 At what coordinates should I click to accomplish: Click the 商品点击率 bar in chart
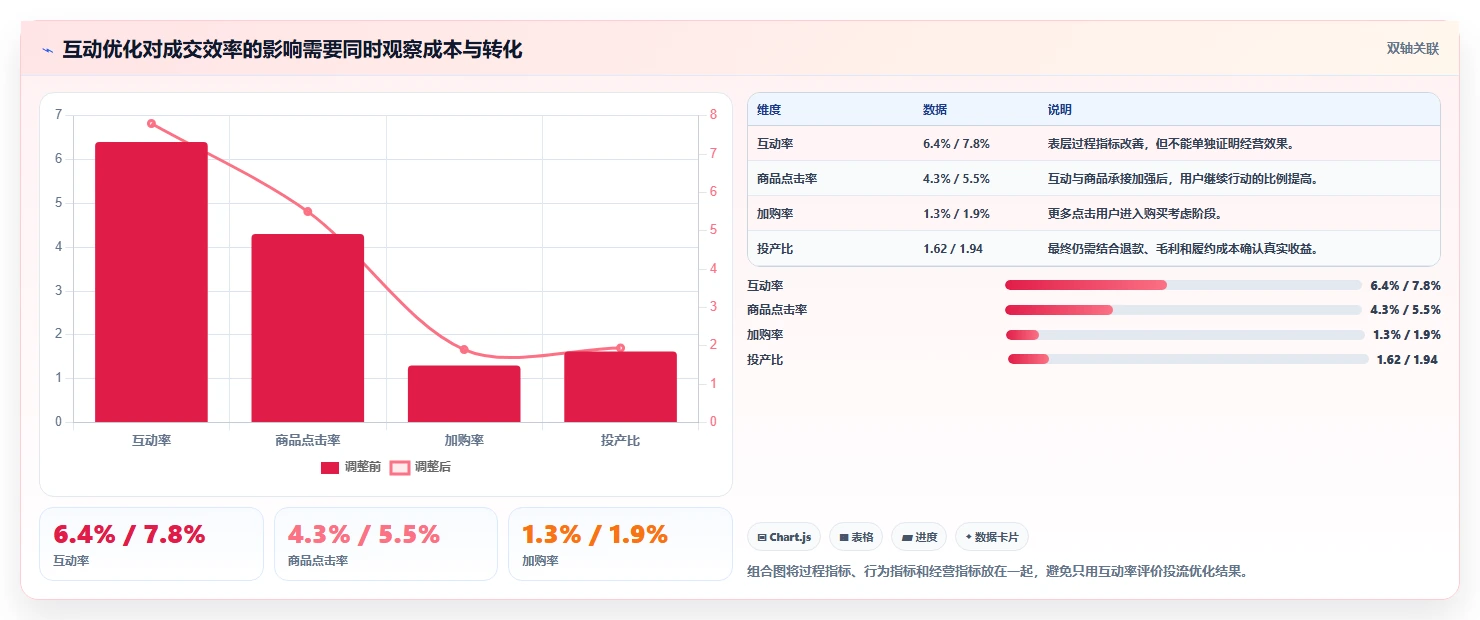[x=308, y=328]
